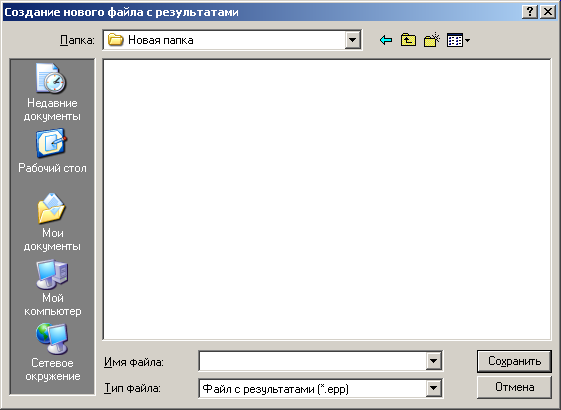
Task: Select Мой компьютер in the places bar
Action: (52, 288)
